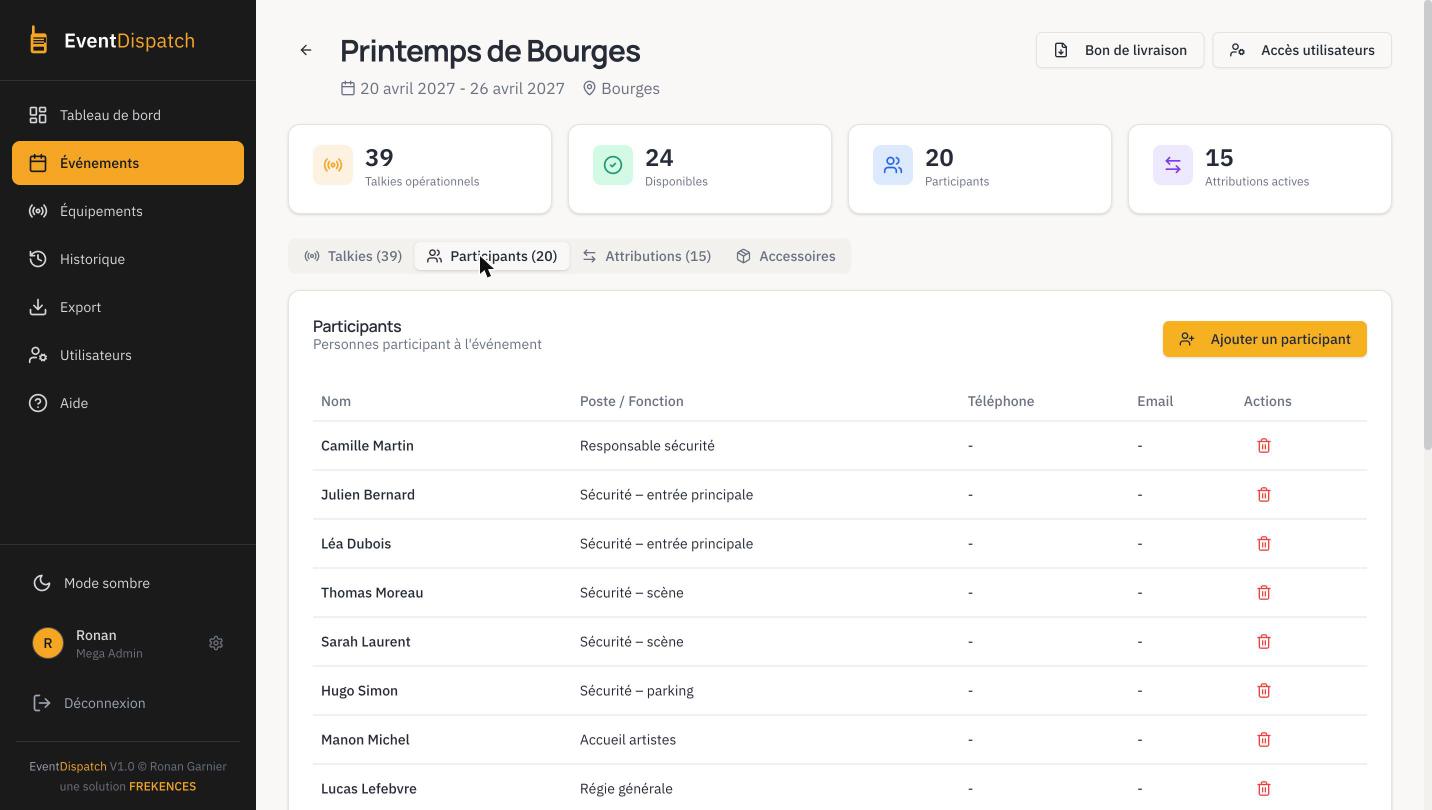Delete participant Hugo Simon
1432x810 pixels.
tap(1264, 691)
